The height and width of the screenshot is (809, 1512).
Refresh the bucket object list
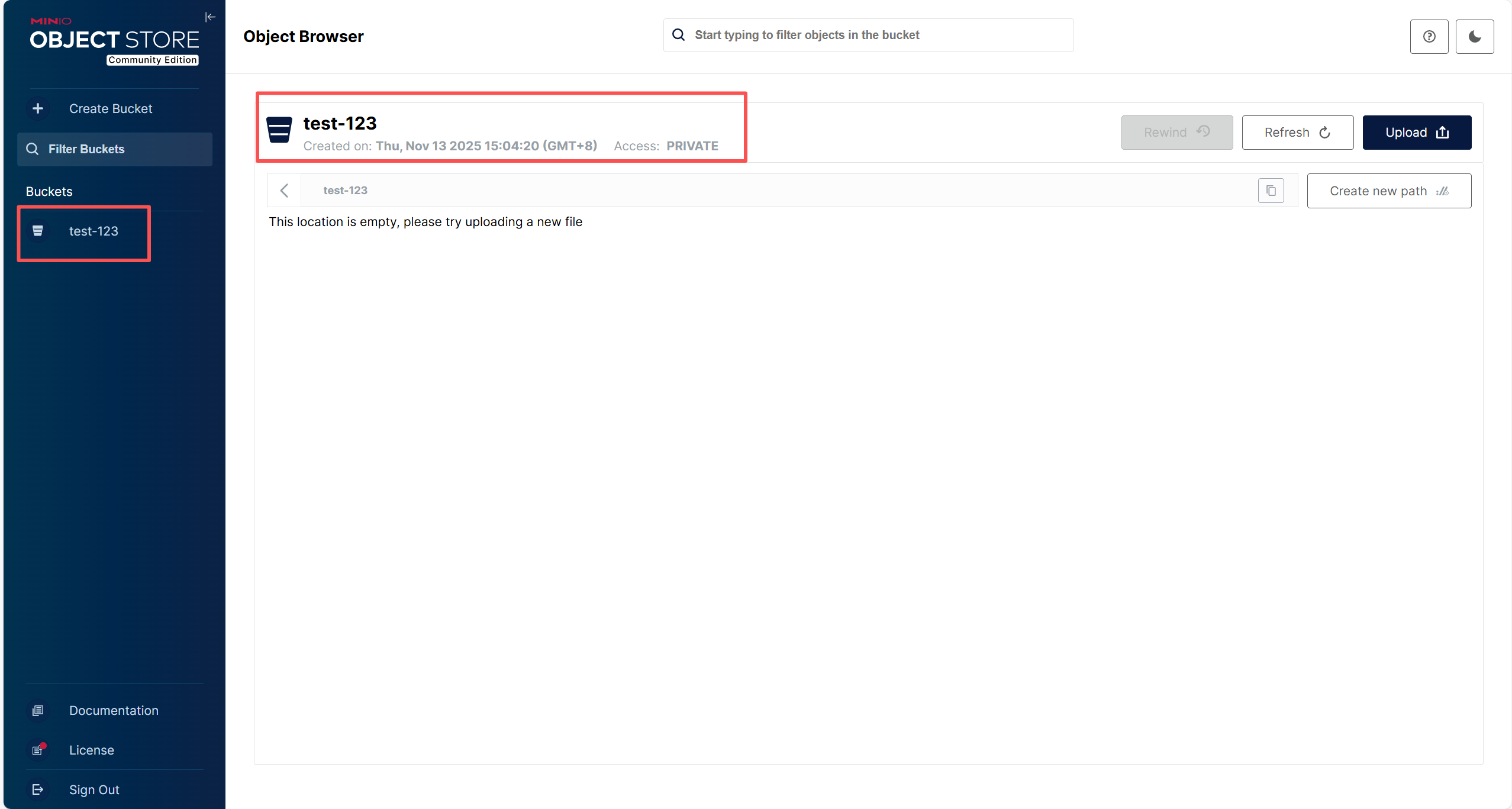(1297, 133)
